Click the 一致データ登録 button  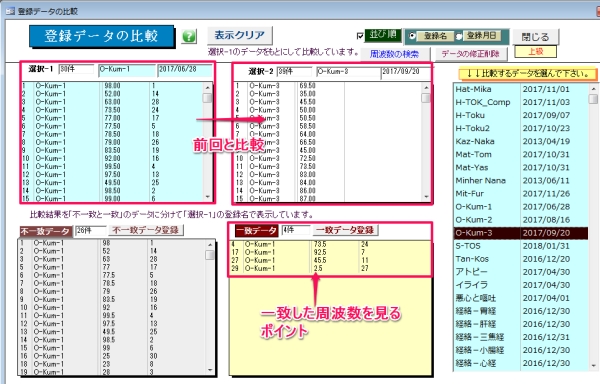(345, 230)
